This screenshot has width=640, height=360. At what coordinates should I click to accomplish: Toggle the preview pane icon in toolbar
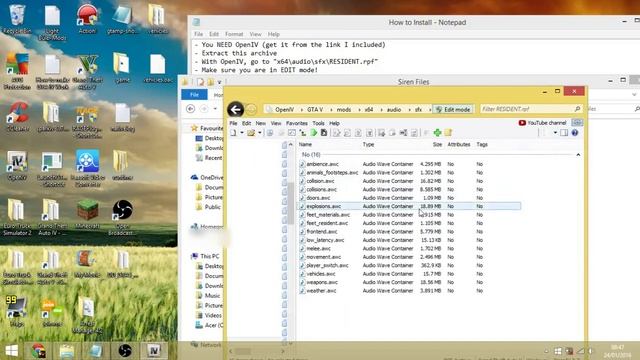(564, 133)
